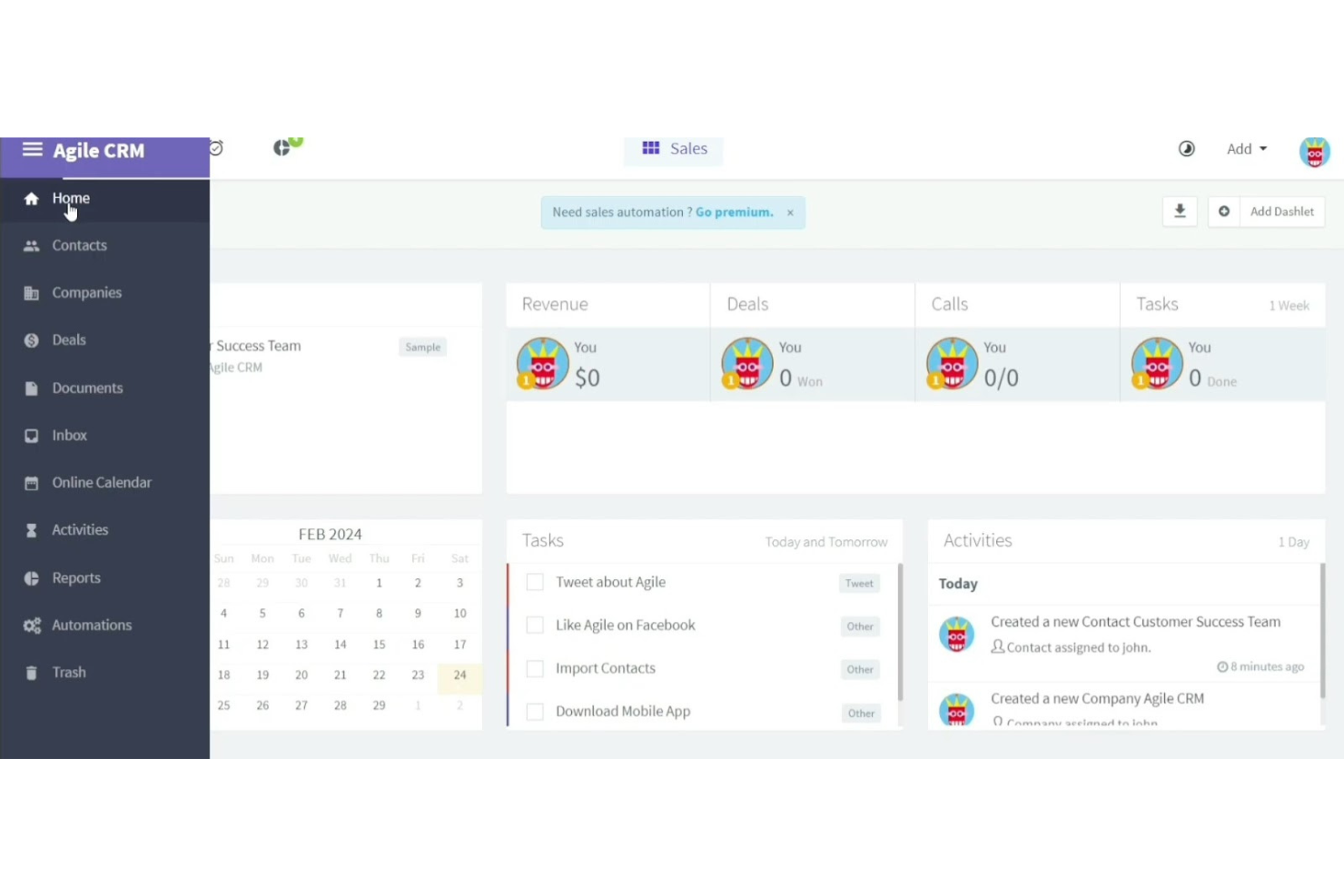Select Activities label in sidebar

pyautogui.click(x=80, y=529)
